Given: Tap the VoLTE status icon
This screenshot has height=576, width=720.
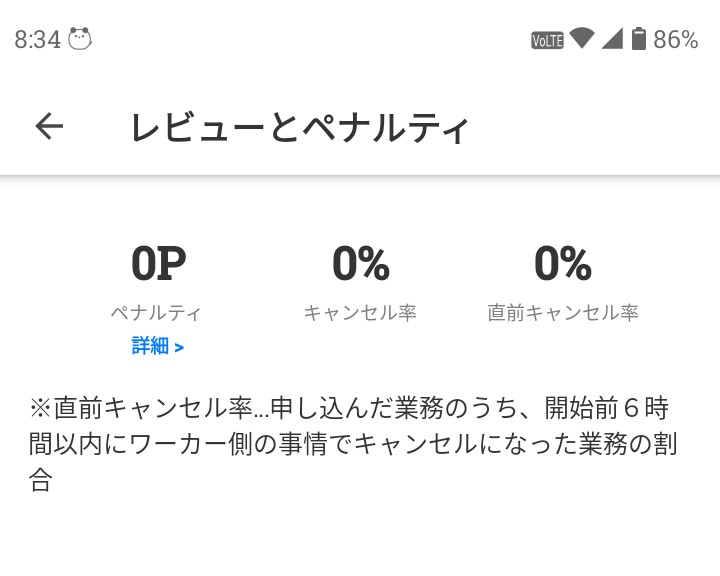Looking at the screenshot, I should click(547, 40).
